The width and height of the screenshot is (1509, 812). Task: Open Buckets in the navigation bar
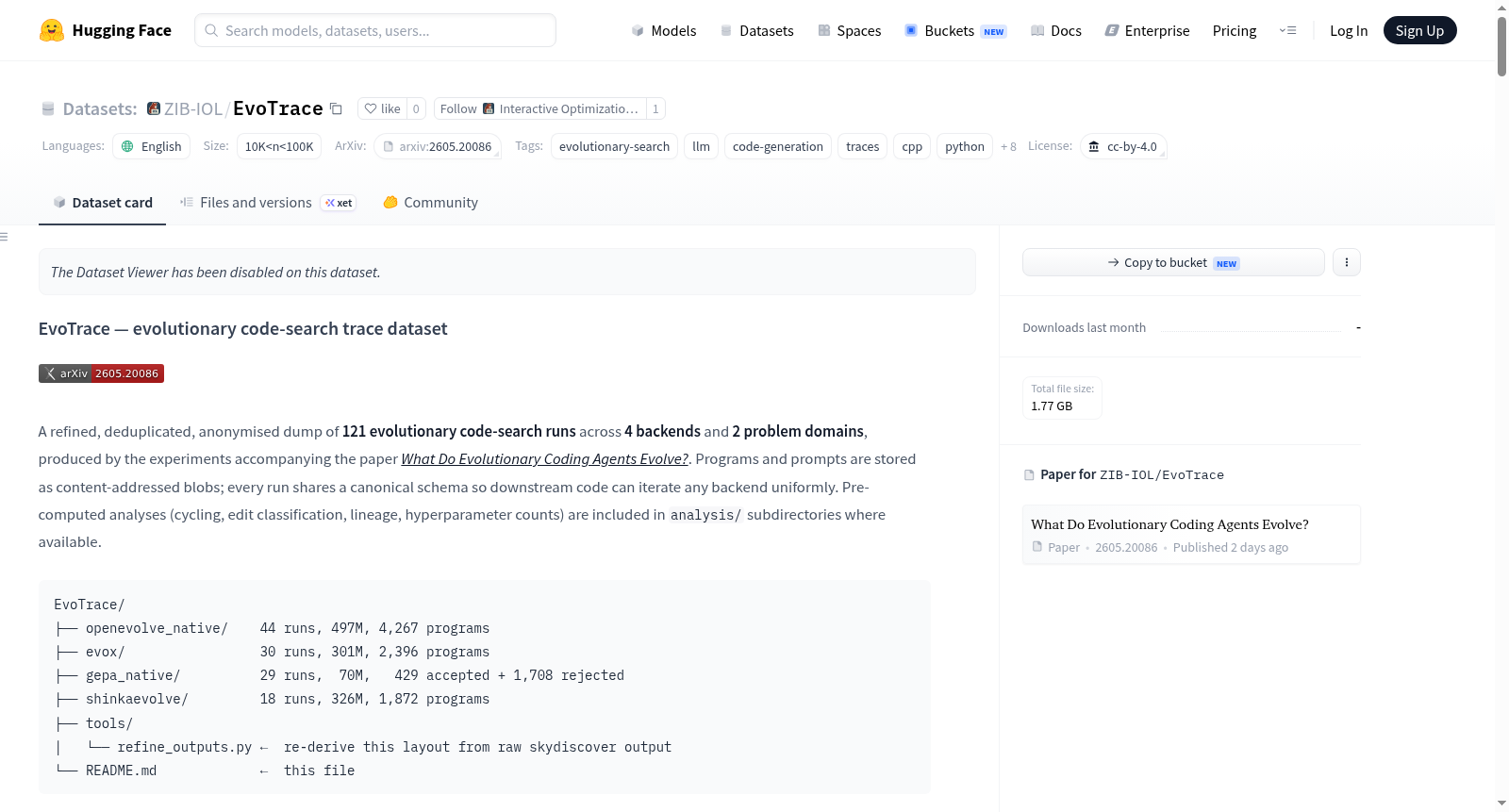click(955, 30)
